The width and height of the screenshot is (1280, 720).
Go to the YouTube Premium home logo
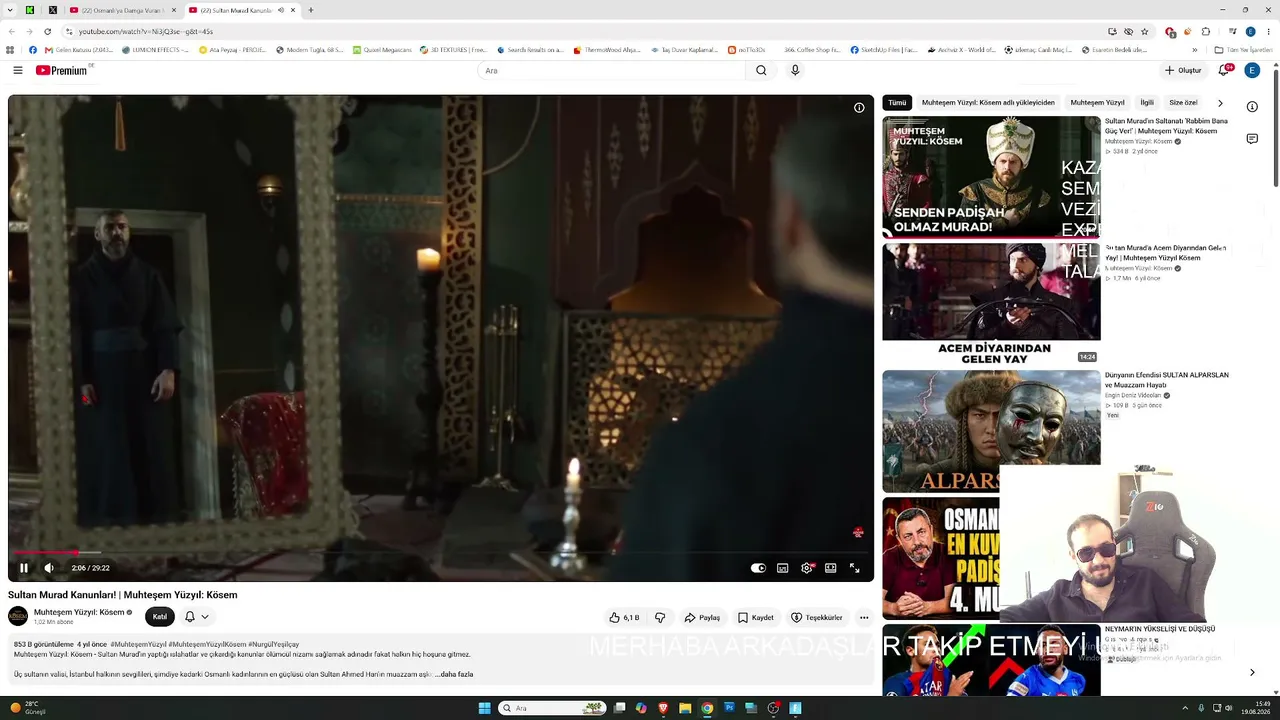click(62, 70)
